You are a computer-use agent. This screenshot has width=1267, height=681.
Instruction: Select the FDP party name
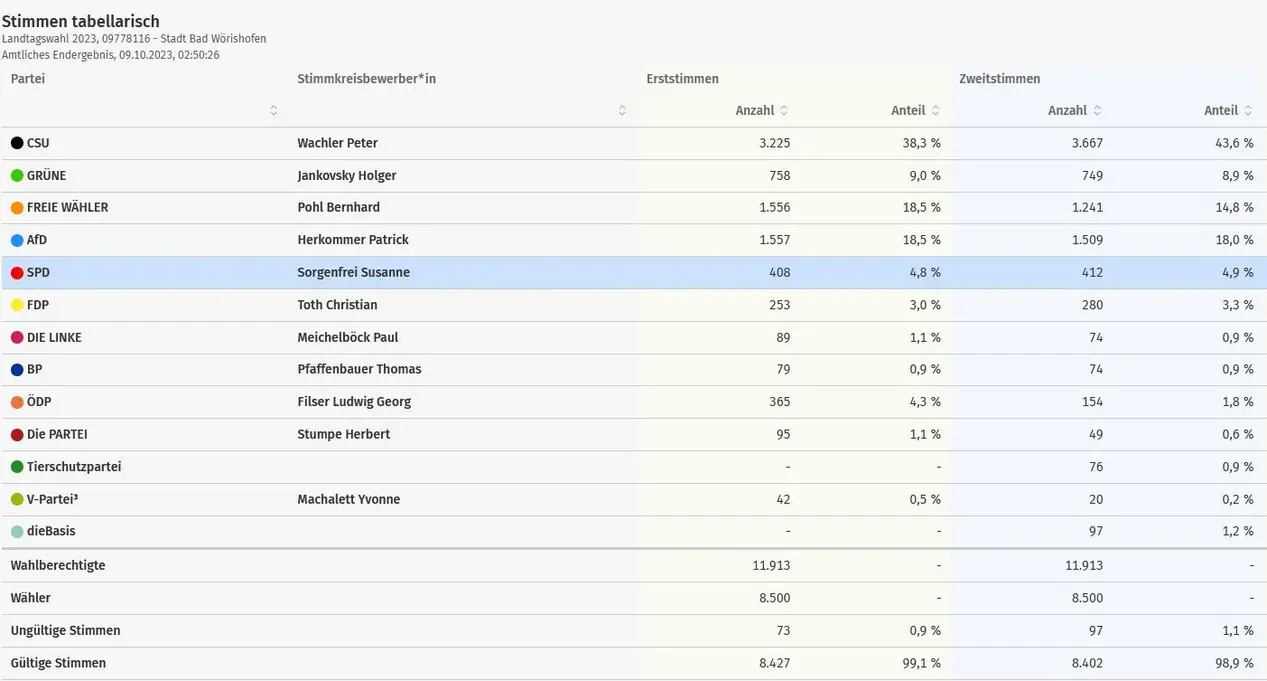(x=38, y=305)
